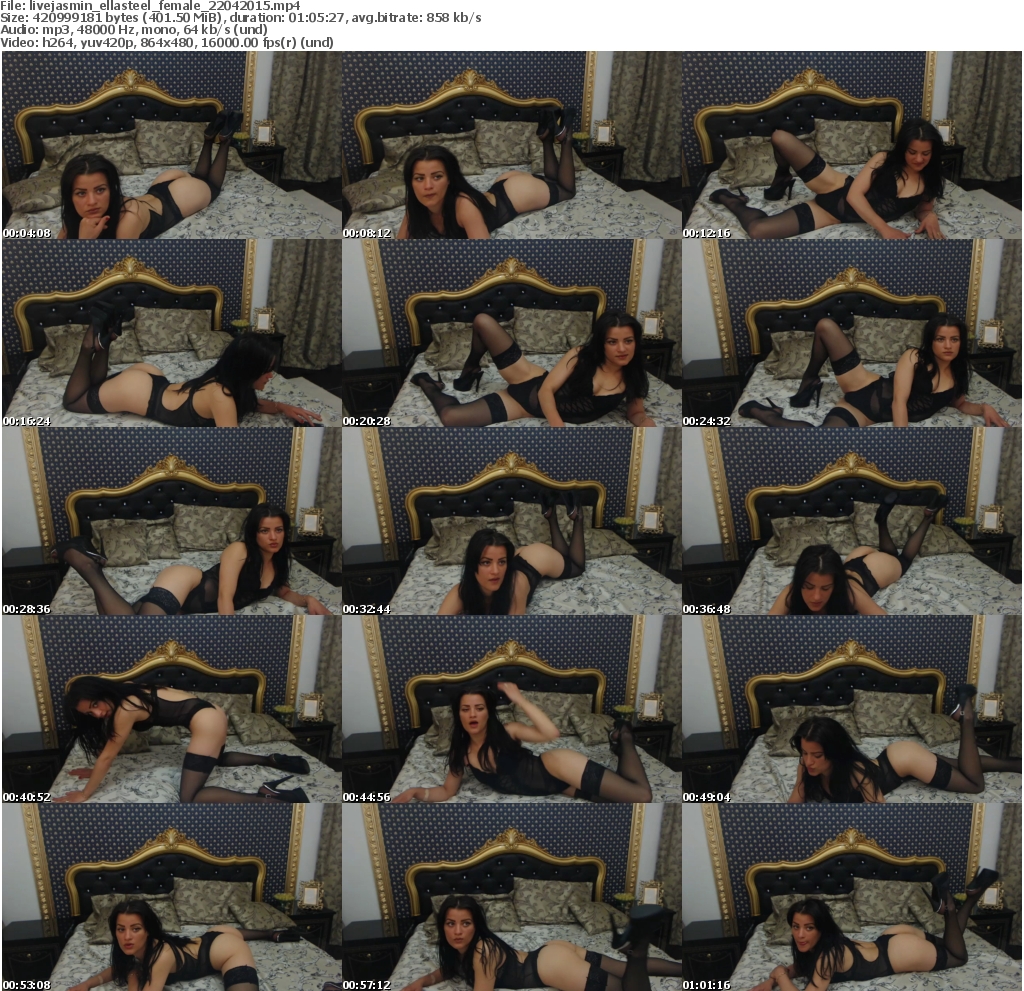Choose the frame labeled 00:16:24

click(x=172, y=333)
